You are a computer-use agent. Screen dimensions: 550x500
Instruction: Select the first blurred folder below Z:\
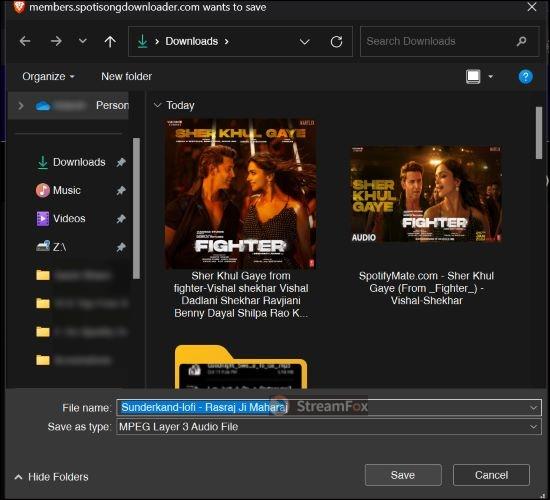tap(74, 275)
